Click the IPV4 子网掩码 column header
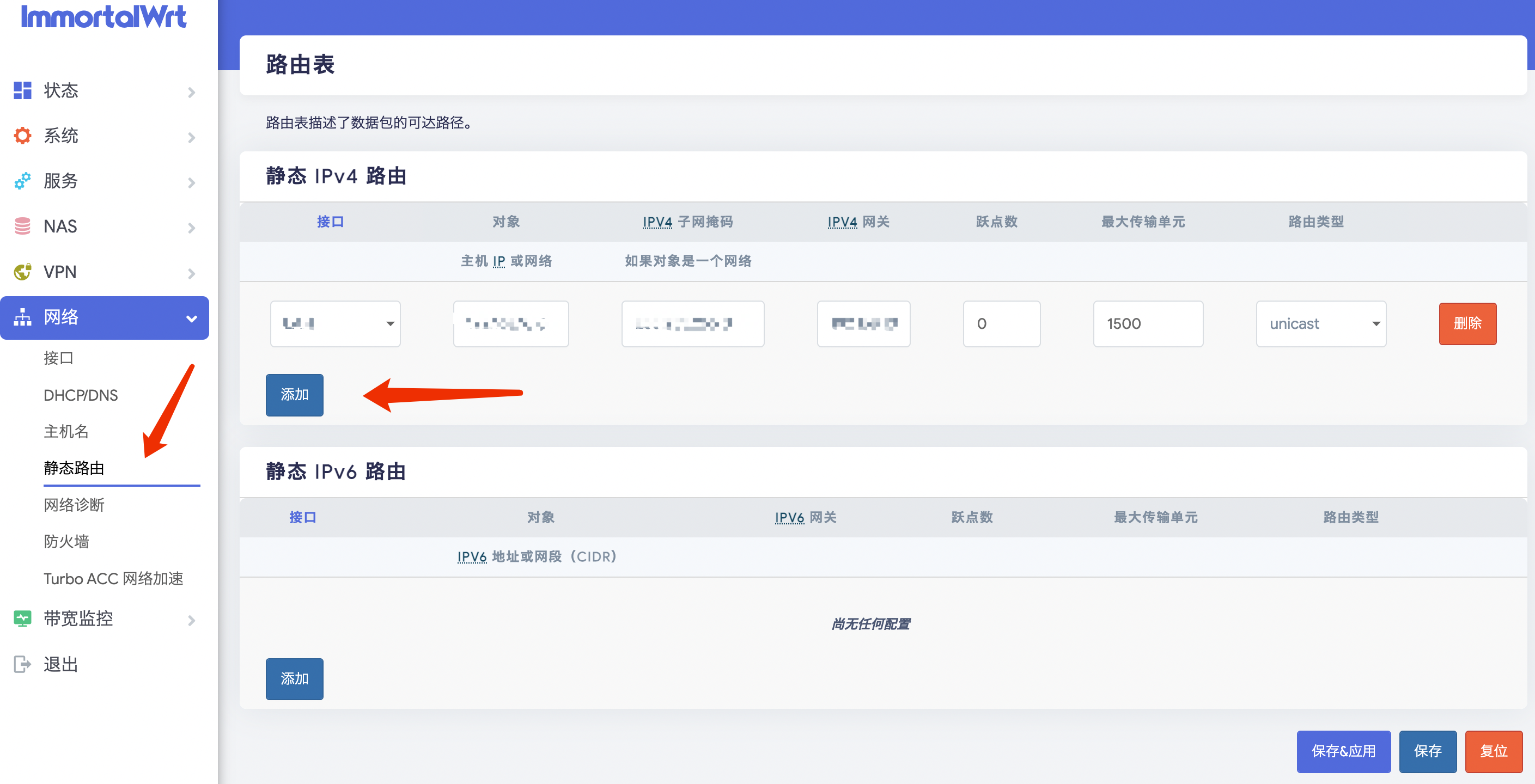This screenshot has height=784, width=1535. click(687, 222)
